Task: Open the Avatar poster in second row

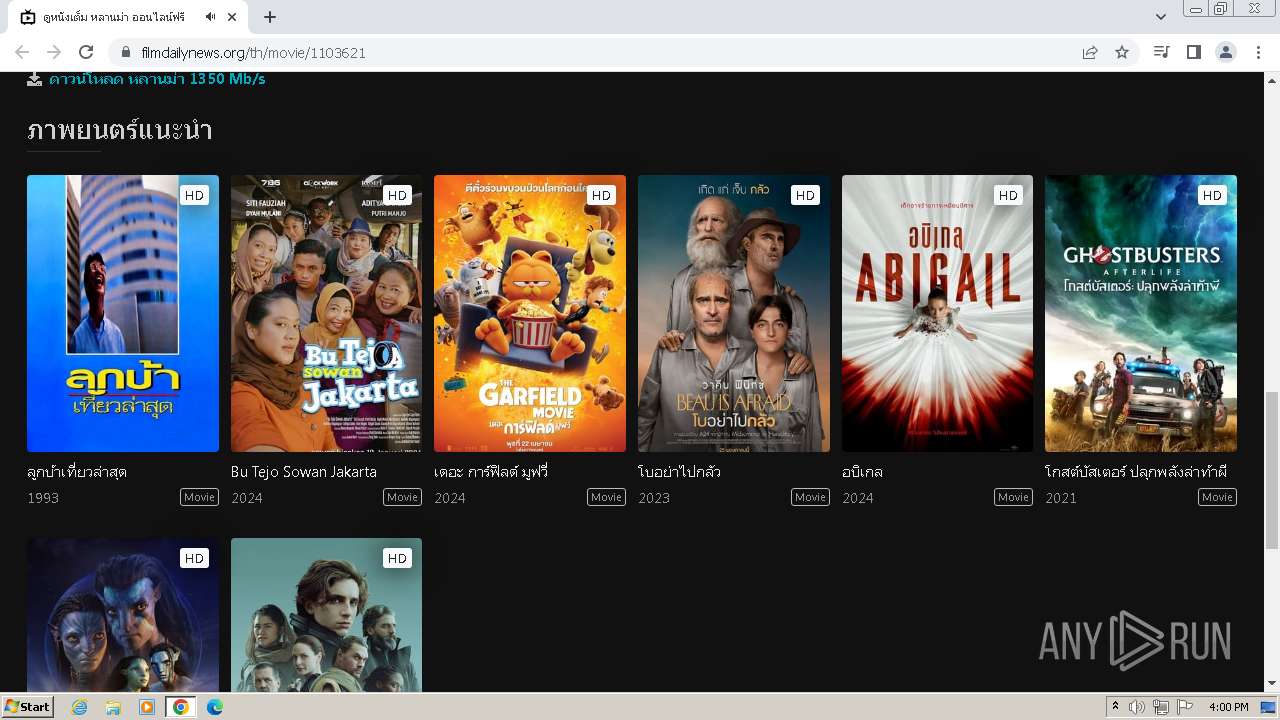Action: 123,615
